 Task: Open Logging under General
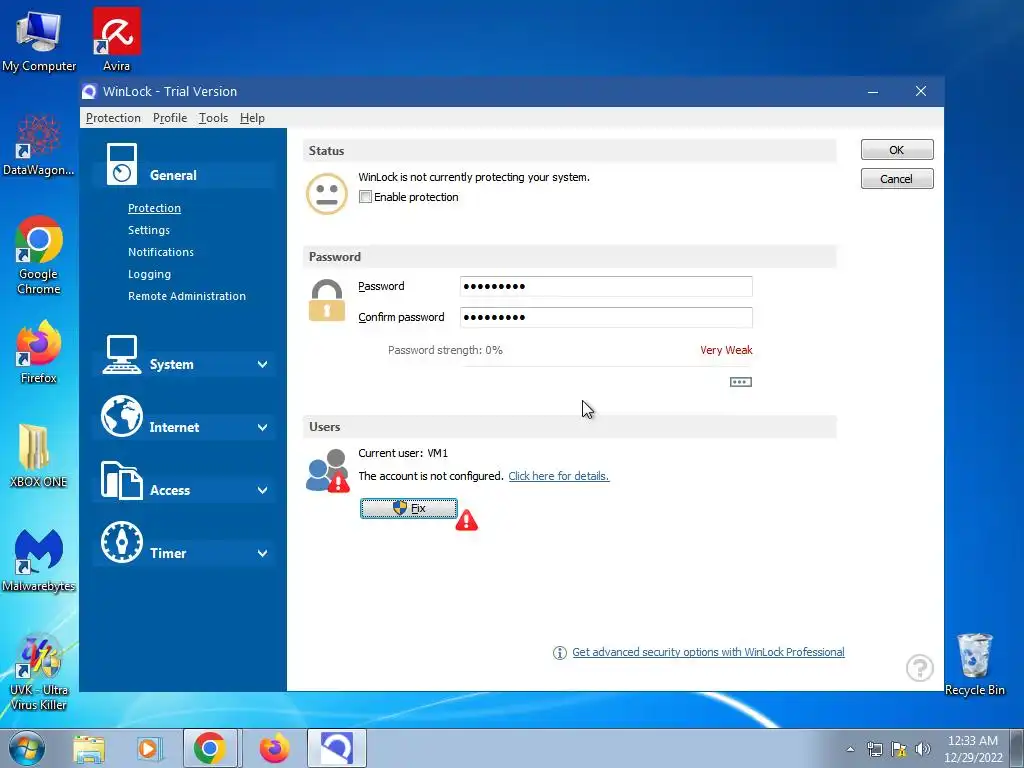click(x=150, y=274)
